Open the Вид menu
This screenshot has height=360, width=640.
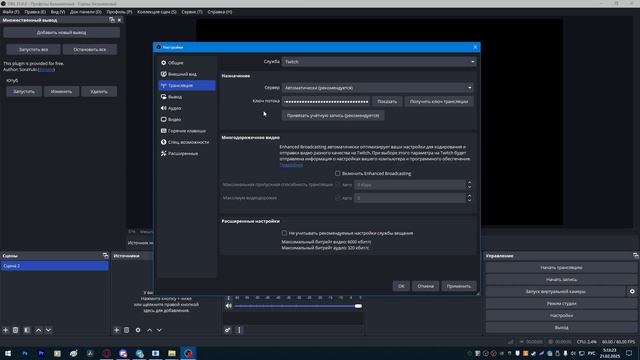[58, 12]
